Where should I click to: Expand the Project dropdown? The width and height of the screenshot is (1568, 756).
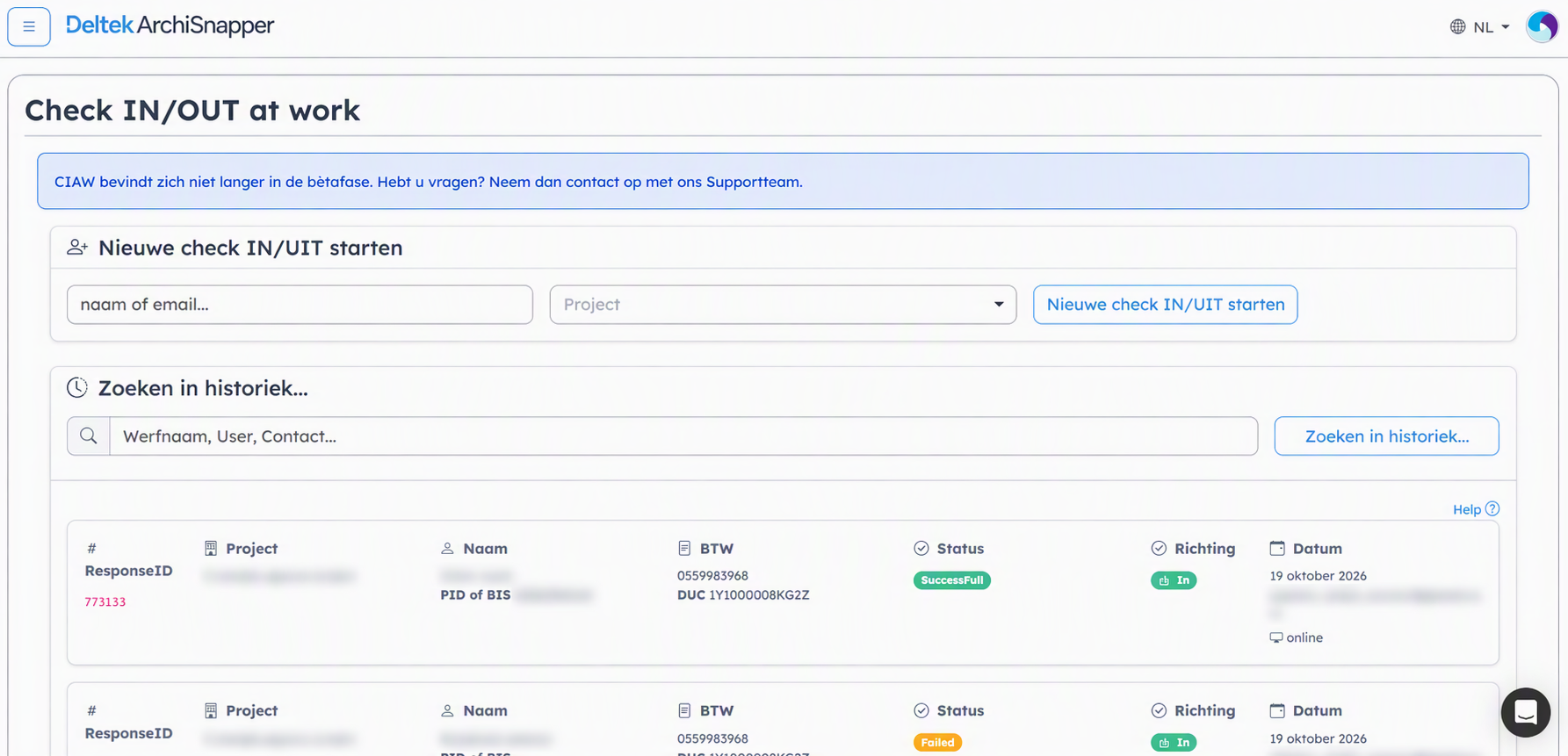[x=783, y=305]
